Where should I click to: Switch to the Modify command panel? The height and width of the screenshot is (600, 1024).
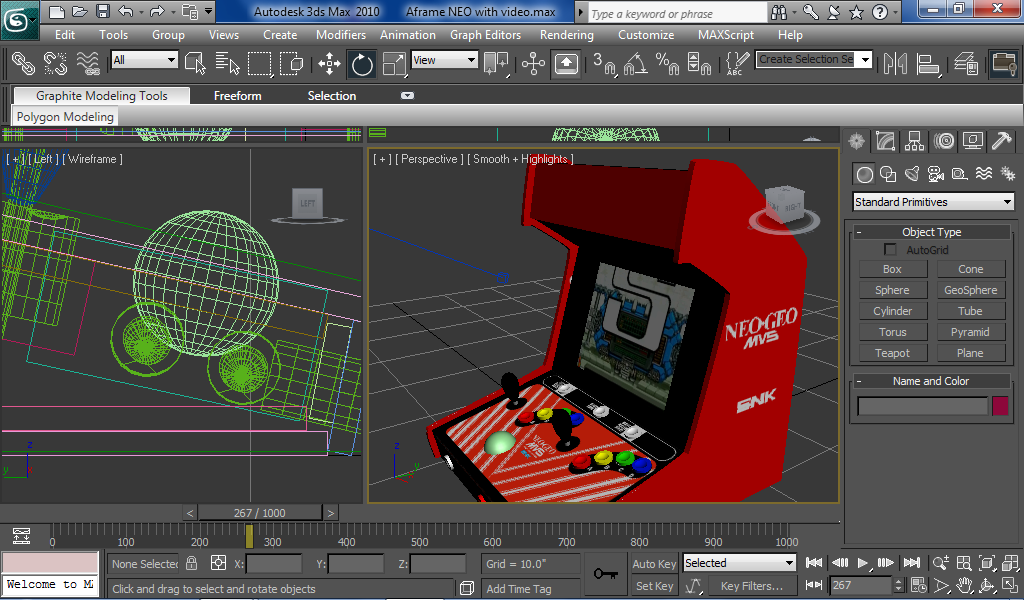886,140
